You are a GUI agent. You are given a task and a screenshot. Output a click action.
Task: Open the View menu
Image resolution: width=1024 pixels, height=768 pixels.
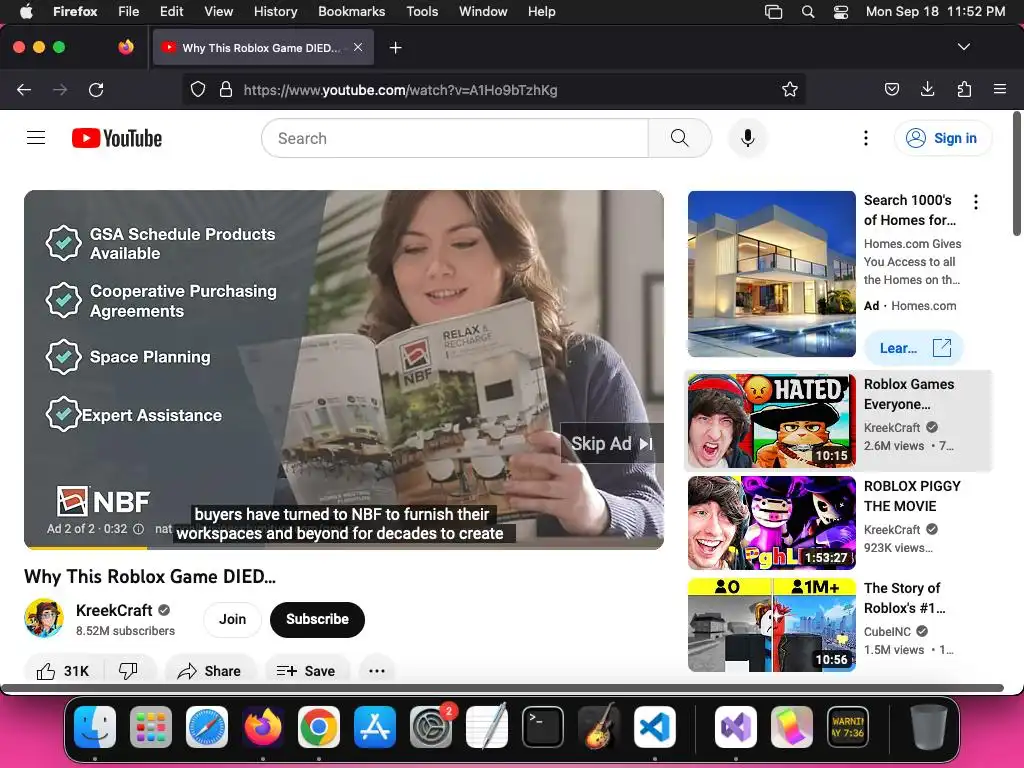pyautogui.click(x=218, y=12)
